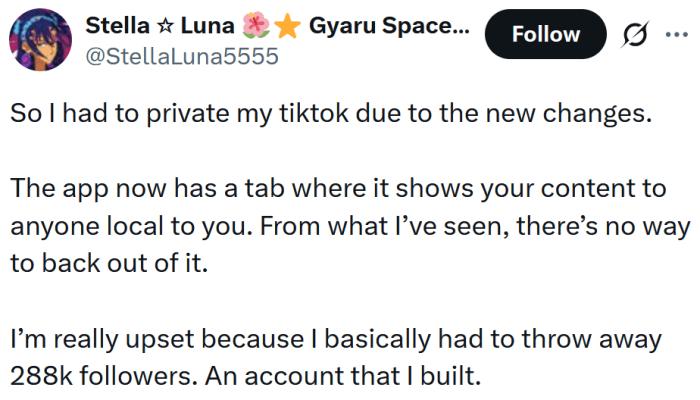Open the @StellaLuna5555 handle link
700x400 pixels.
pyautogui.click(x=182, y=56)
